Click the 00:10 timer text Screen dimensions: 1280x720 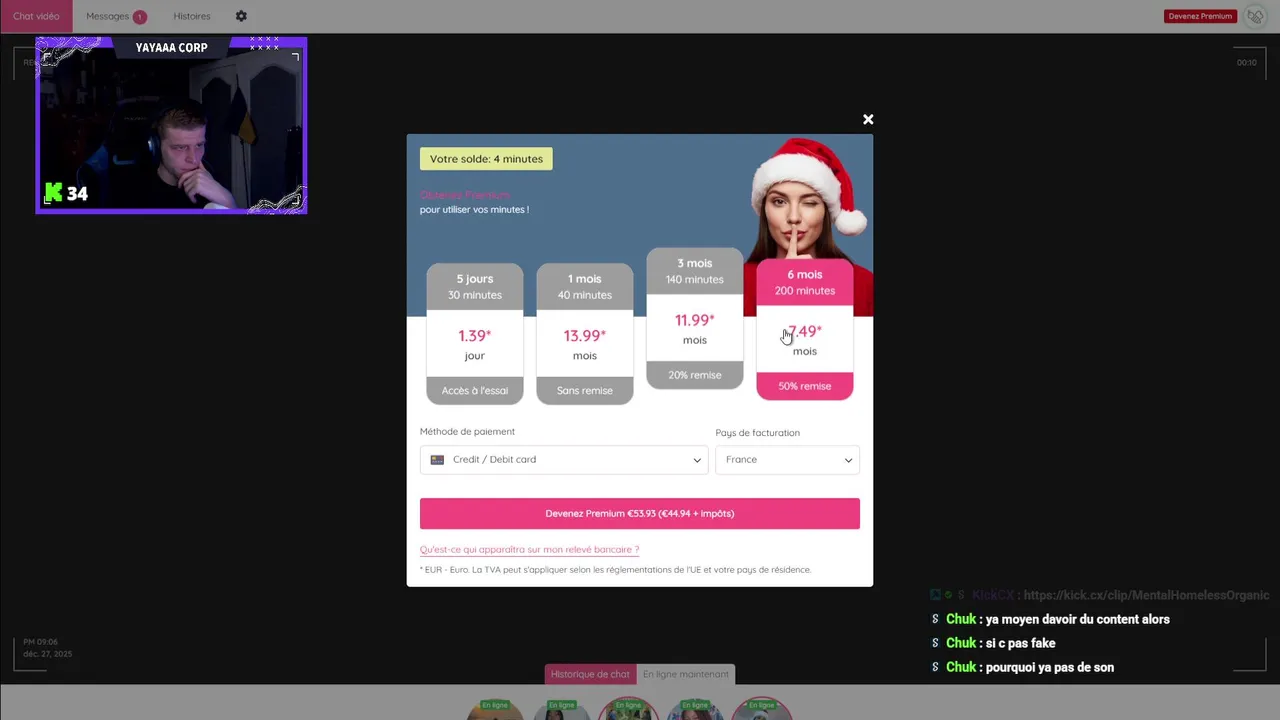[1246, 62]
